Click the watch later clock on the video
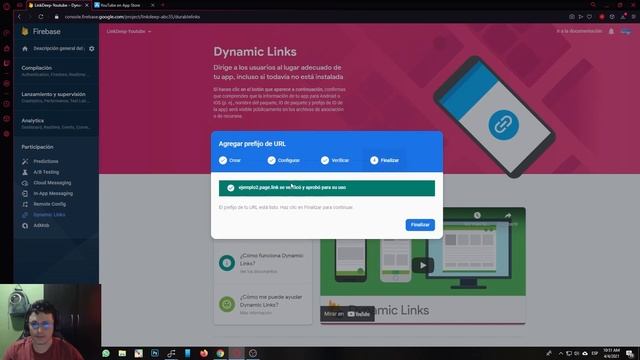The width and height of the screenshot is (640, 360). (477, 216)
